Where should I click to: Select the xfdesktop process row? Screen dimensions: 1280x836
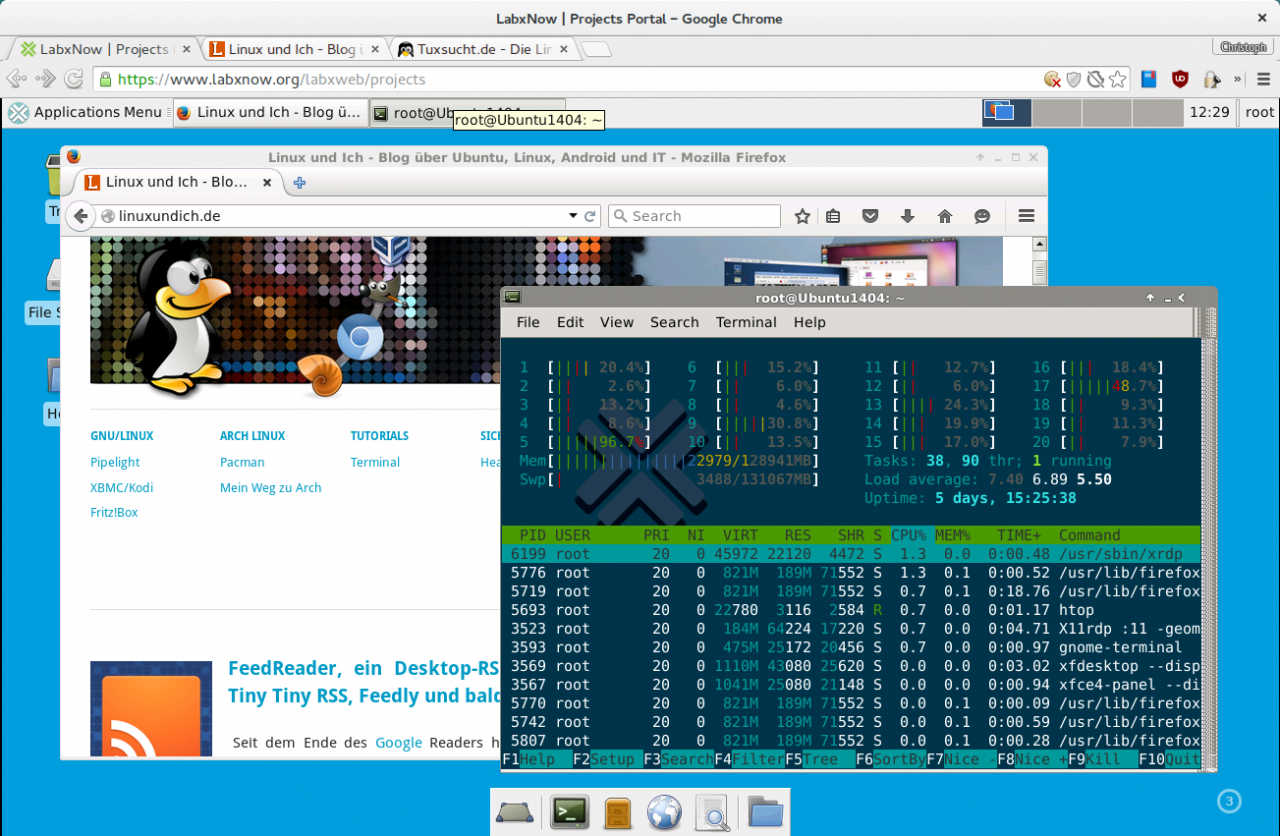[x=849, y=666]
